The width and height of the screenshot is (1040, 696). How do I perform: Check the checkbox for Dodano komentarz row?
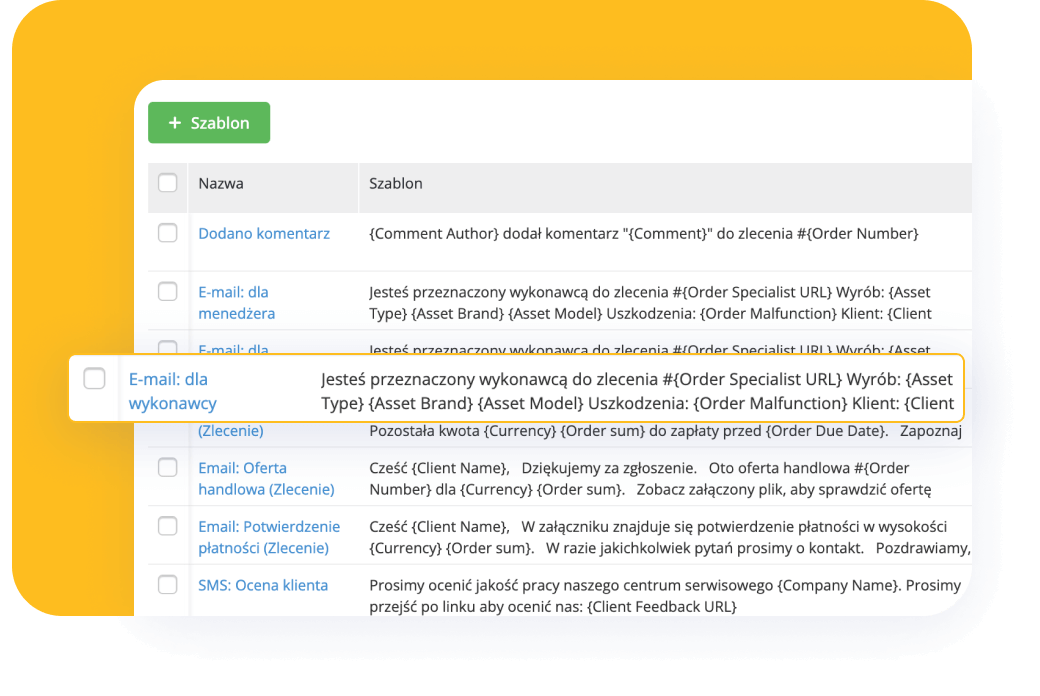167,232
